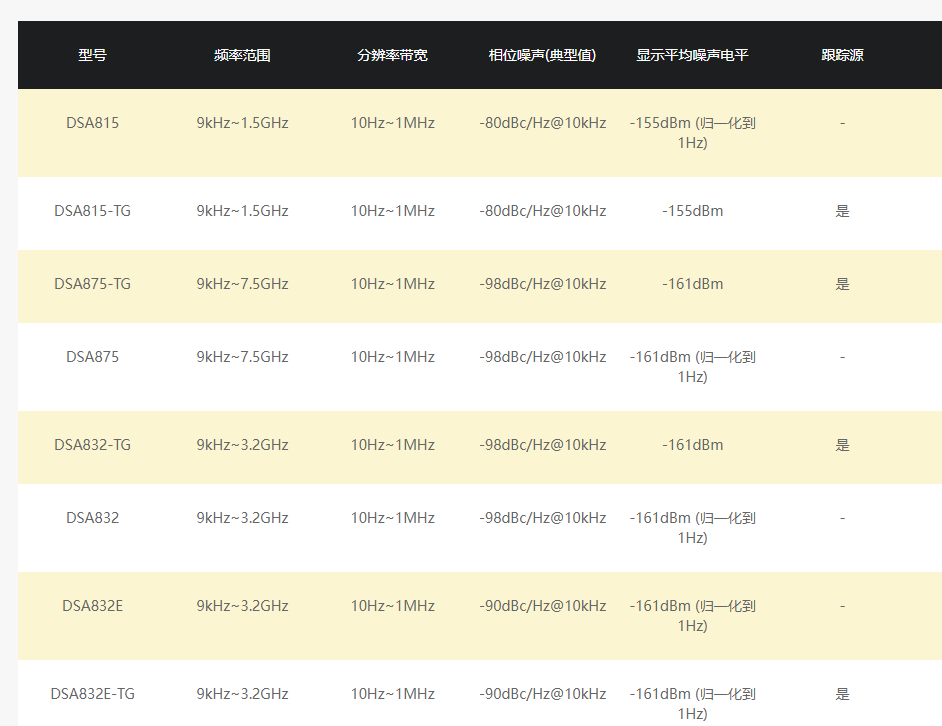Click -80dBc/Hz@10kHz in the non-TG DSA815 row
Screen dimensions: 942x726
[542, 123]
